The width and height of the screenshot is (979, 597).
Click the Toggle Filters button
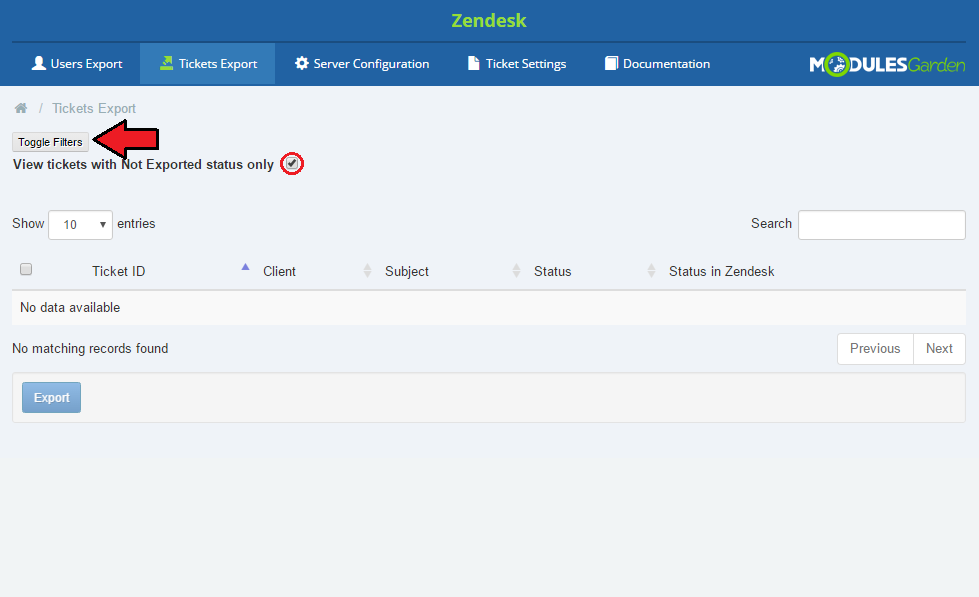coord(51,142)
